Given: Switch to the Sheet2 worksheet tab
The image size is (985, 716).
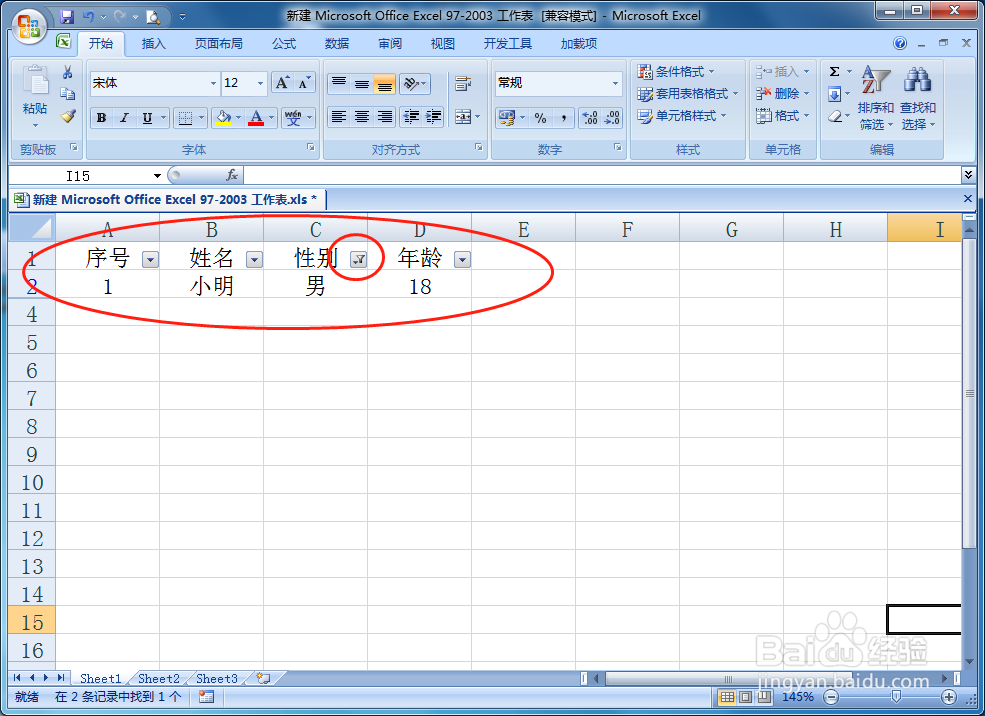Looking at the screenshot, I should pyautogui.click(x=158, y=678).
